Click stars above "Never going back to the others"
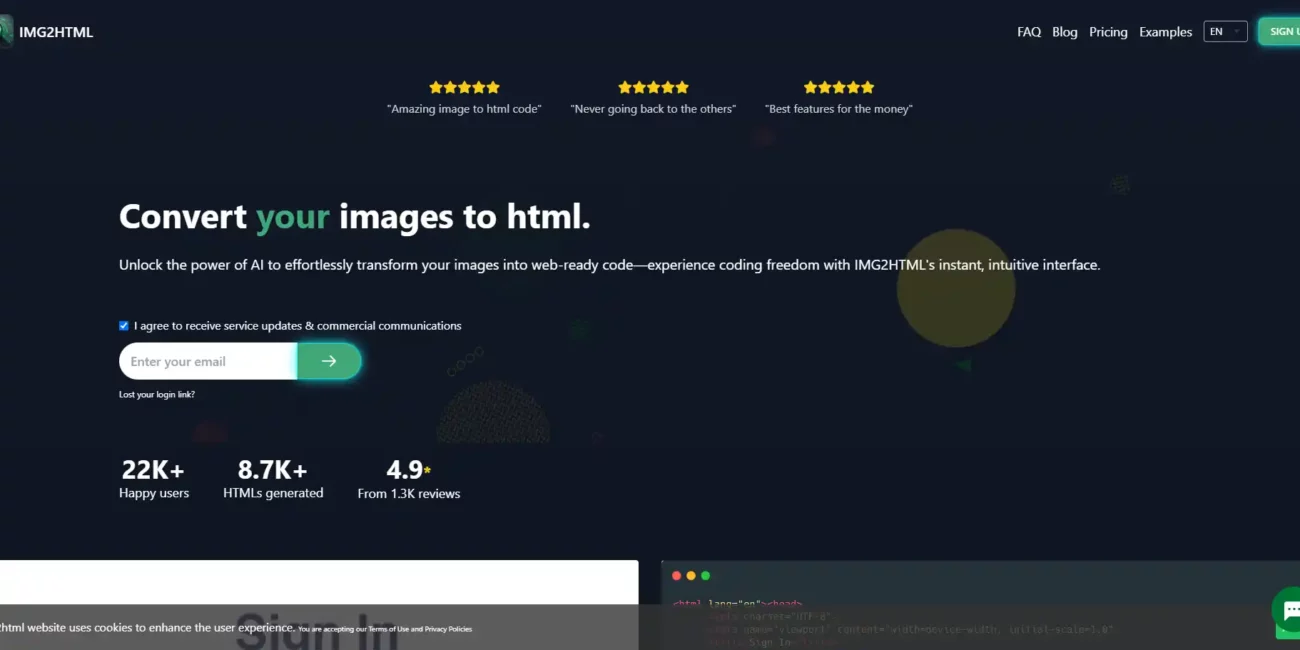This screenshot has height=650, width=1300. (653, 88)
